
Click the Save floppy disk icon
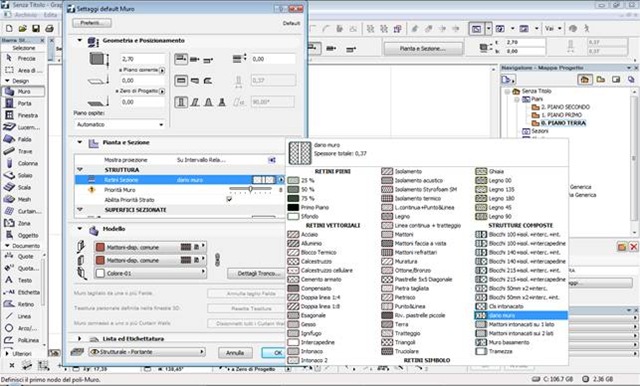(x=36, y=29)
